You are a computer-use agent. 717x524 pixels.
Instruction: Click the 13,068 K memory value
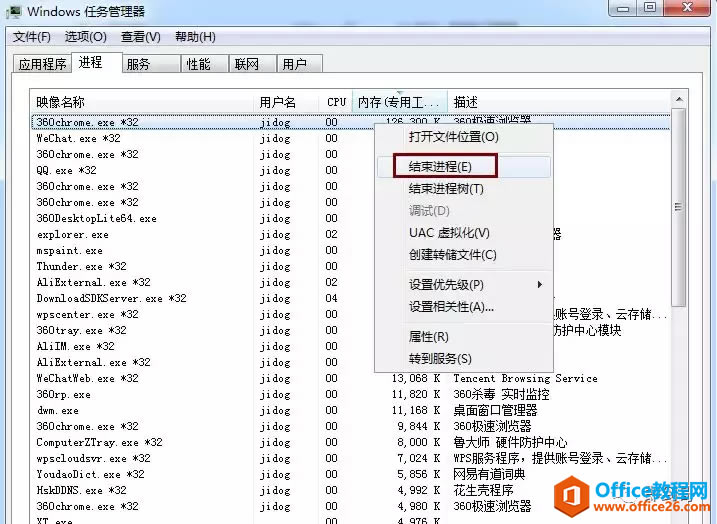tap(416, 378)
